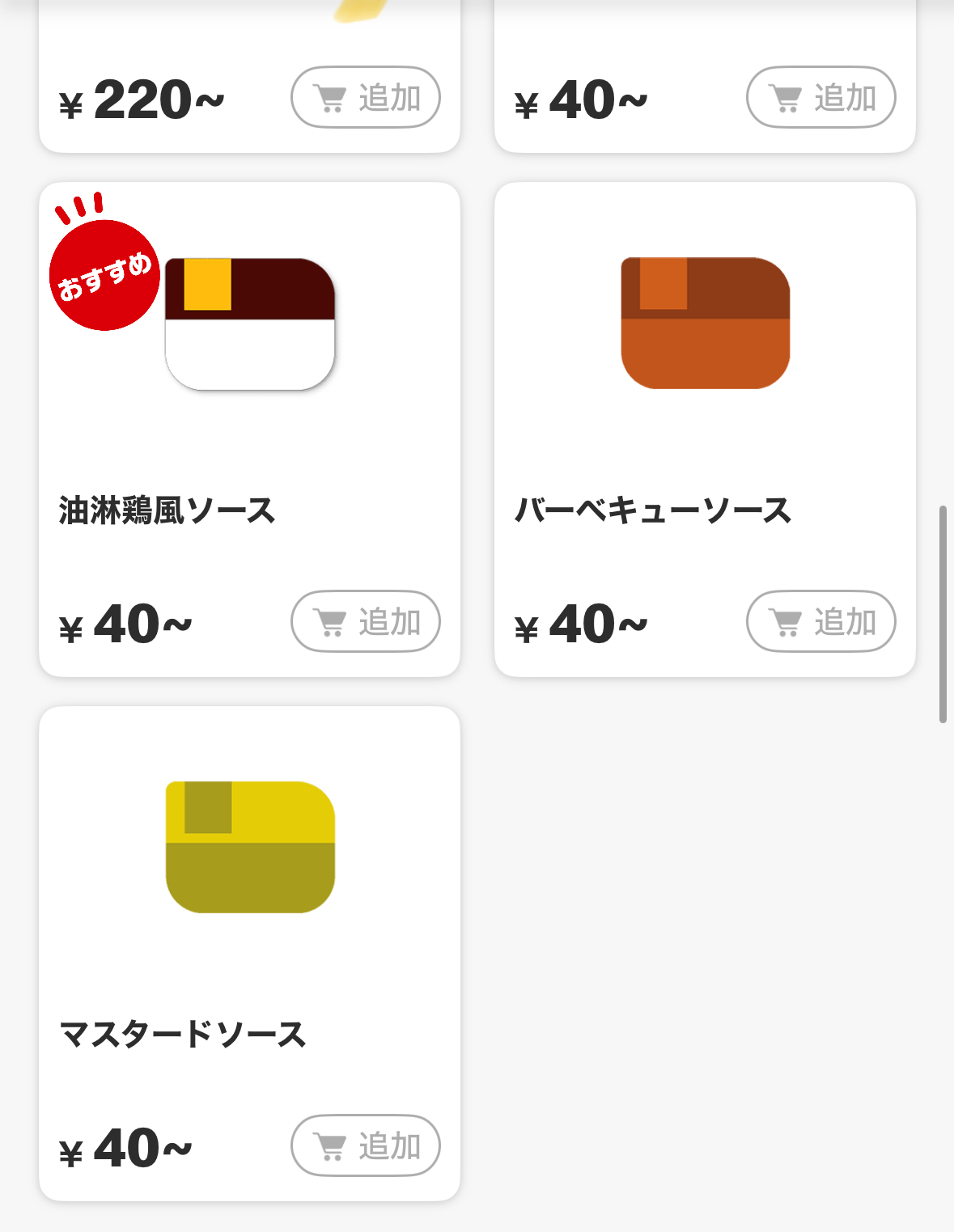The height and width of the screenshot is (1232, 954).
Task: Click cart icon on マスタードソース card
Action: click(330, 1146)
